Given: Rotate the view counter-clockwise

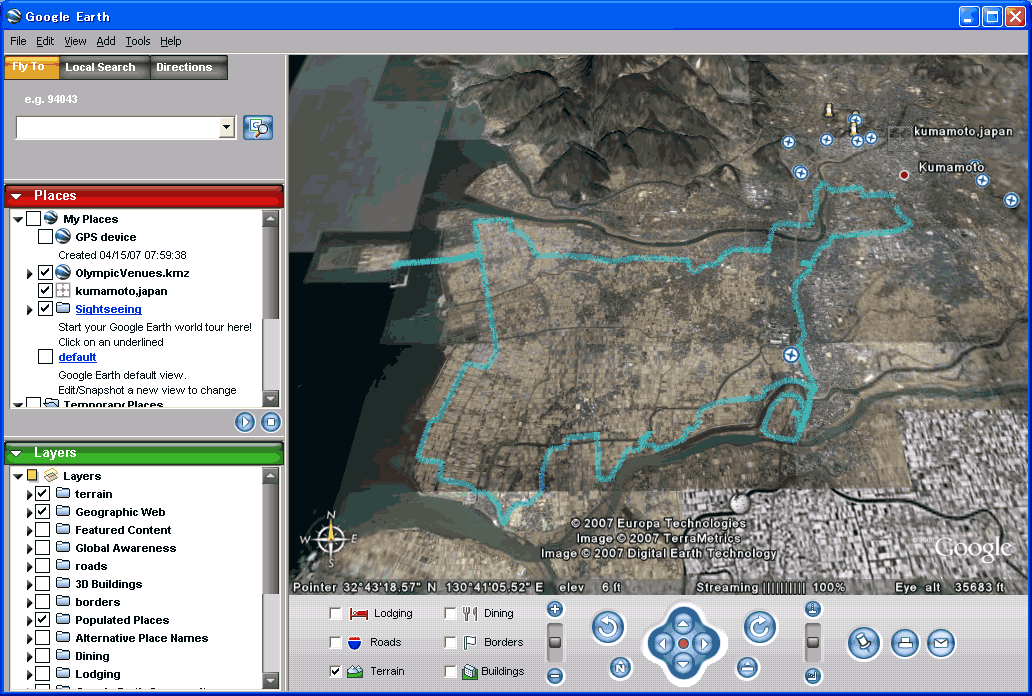Looking at the screenshot, I should (607, 626).
